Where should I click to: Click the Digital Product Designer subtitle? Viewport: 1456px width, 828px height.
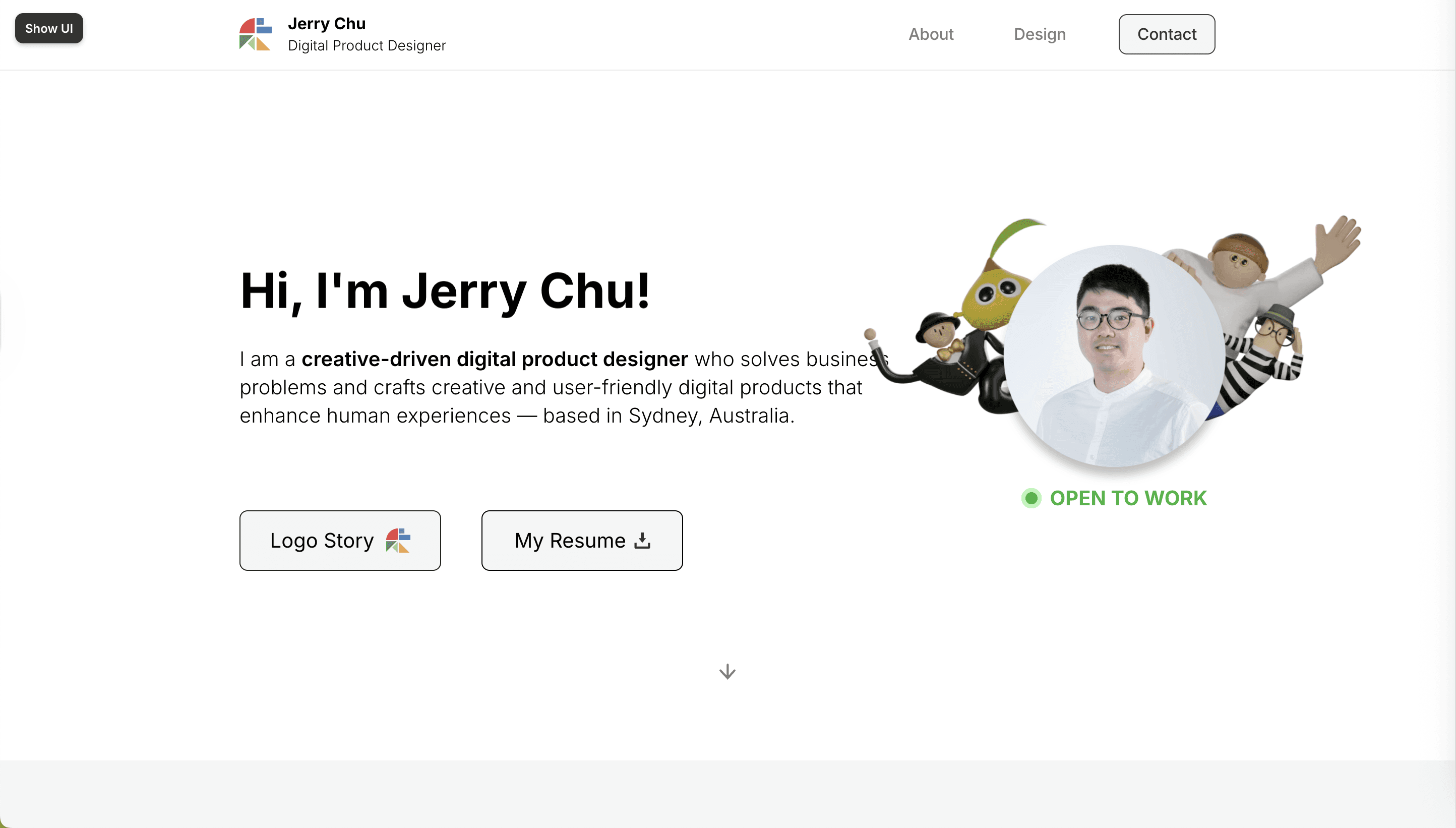click(367, 45)
